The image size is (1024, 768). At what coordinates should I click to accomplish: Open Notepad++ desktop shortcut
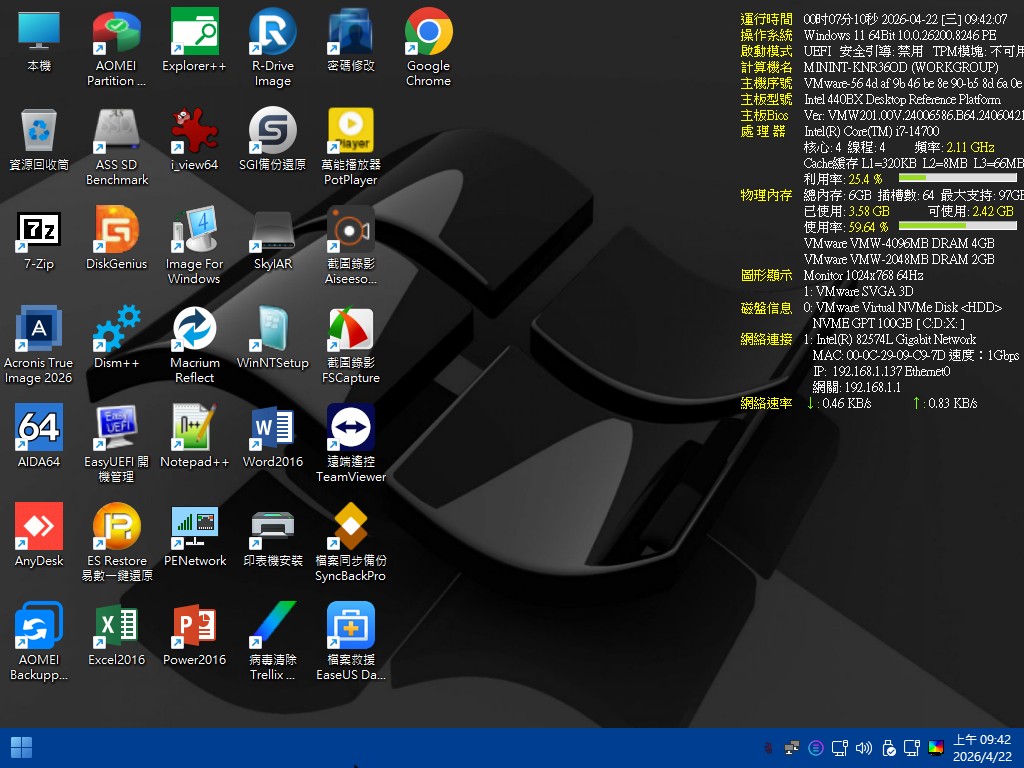[x=195, y=428]
